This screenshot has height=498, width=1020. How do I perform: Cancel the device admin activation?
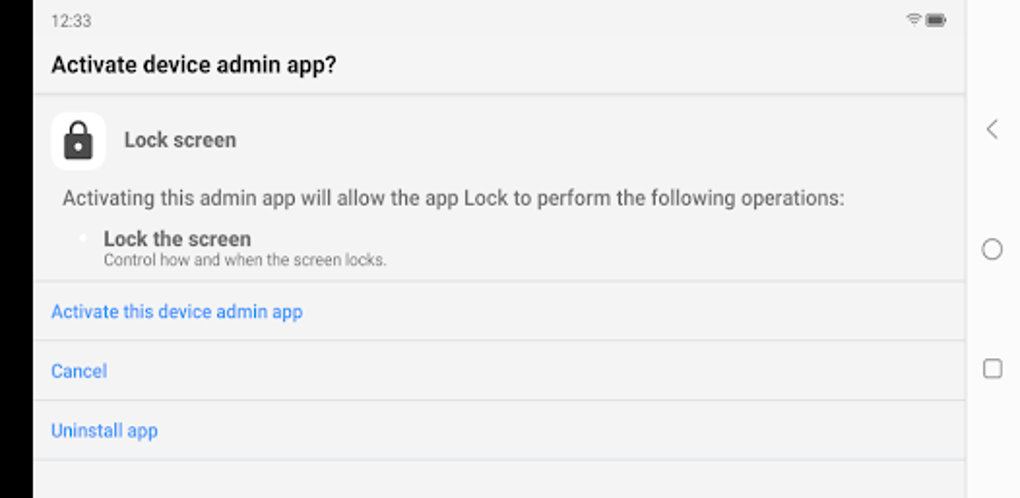click(x=79, y=371)
